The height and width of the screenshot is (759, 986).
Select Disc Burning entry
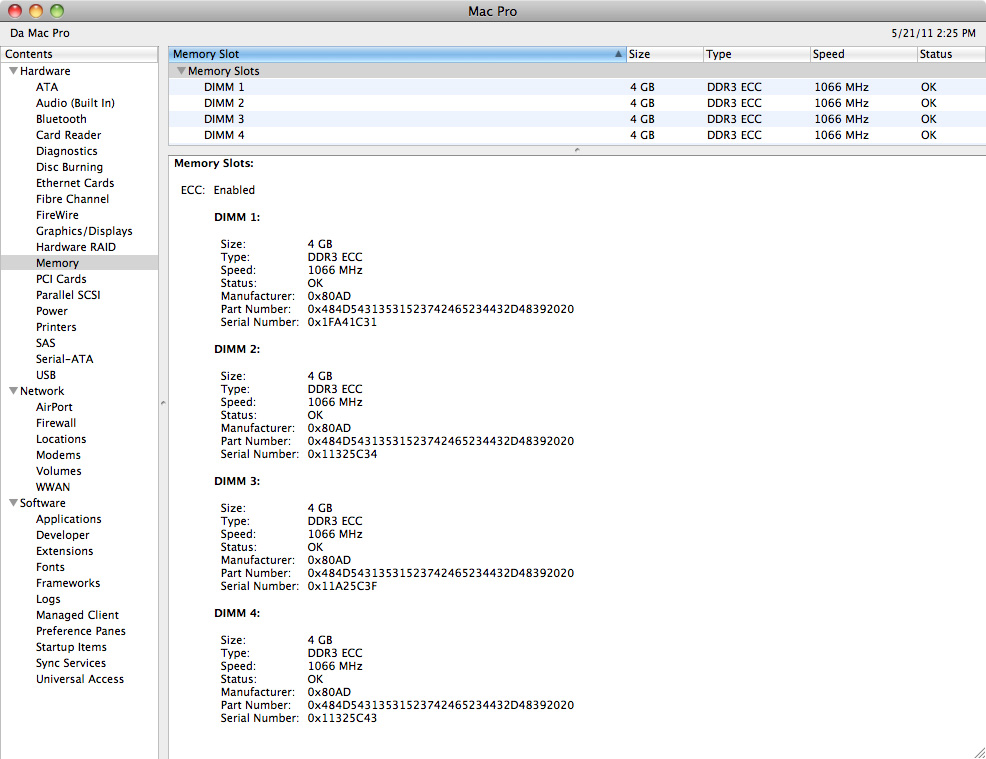(69, 167)
